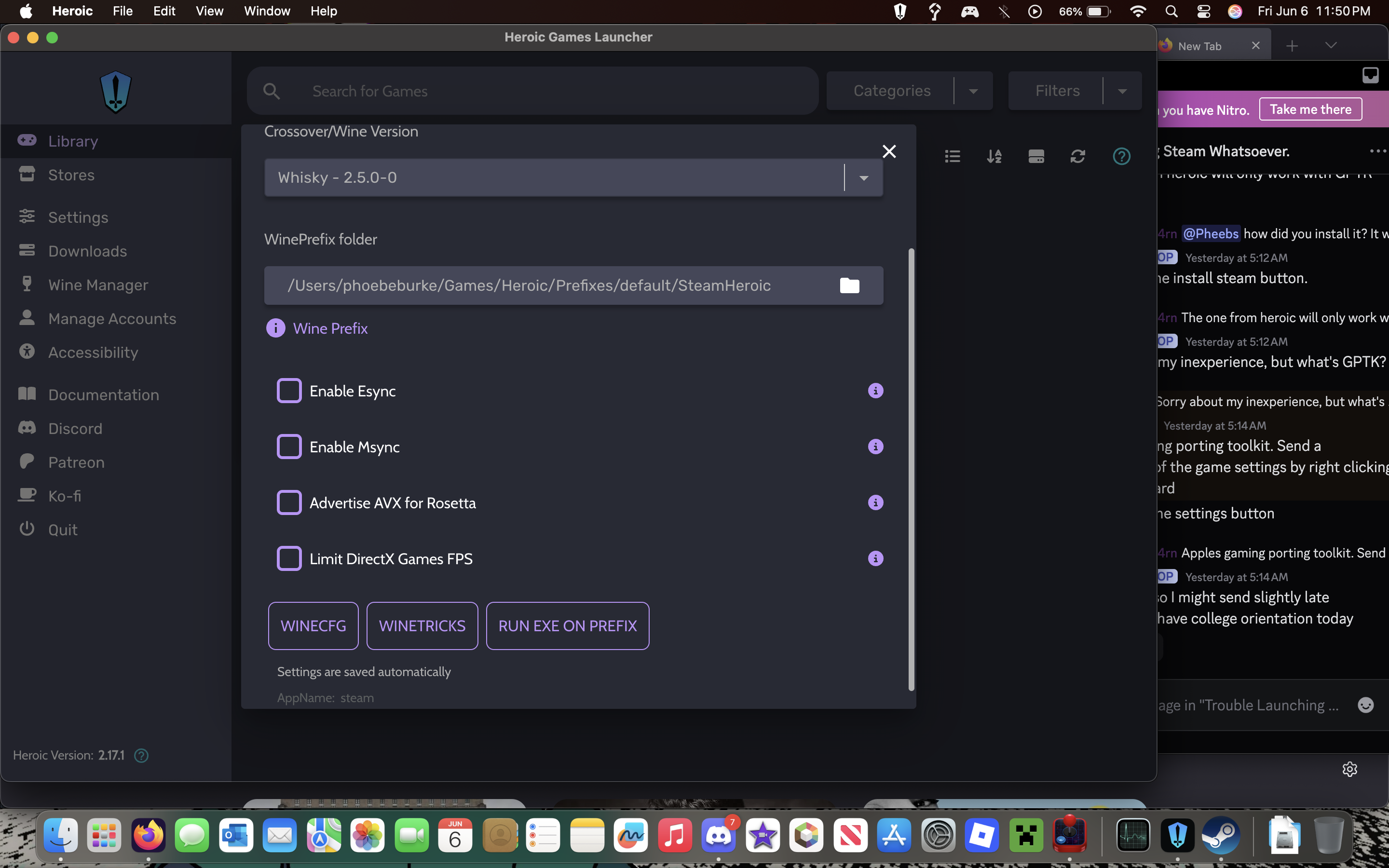Click the RUN EXE ON PREFIX button

(x=567, y=626)
